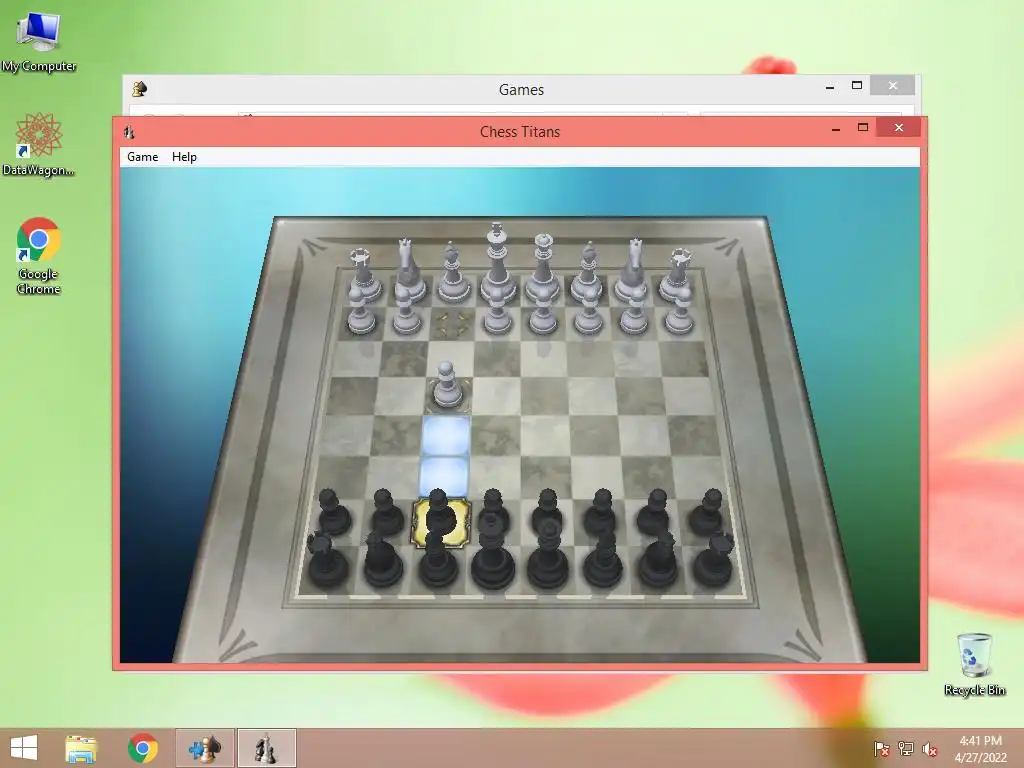The width and height of the screenshot is (1024, 768).
Task: Click the Windows Start button
Action: tap(24, 748)
